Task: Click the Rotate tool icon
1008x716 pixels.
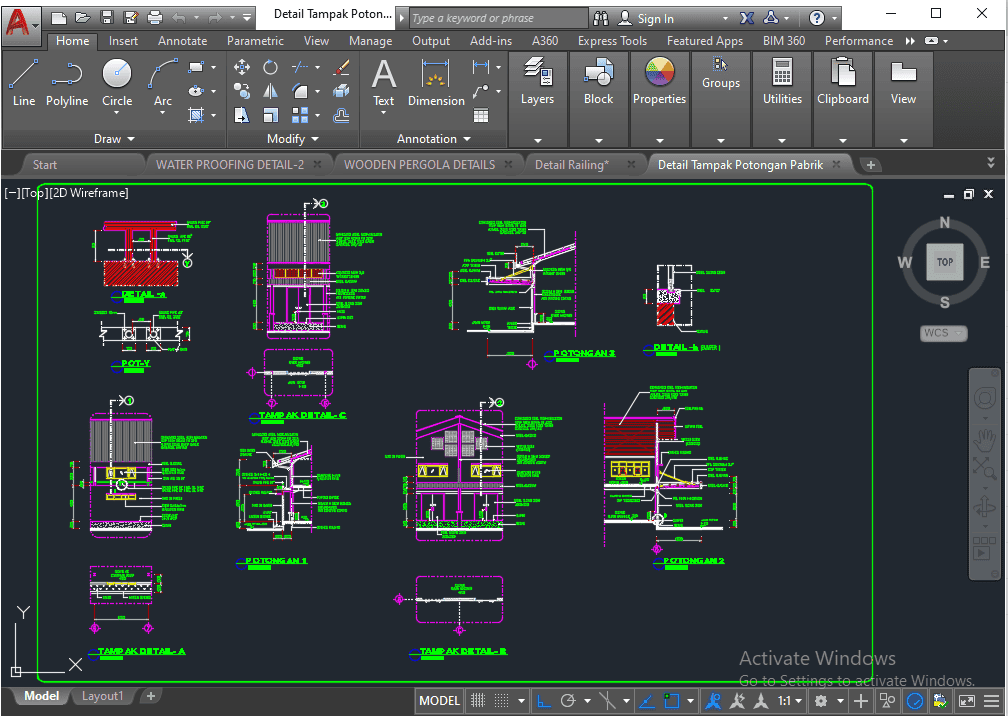Action: (270, 67)
